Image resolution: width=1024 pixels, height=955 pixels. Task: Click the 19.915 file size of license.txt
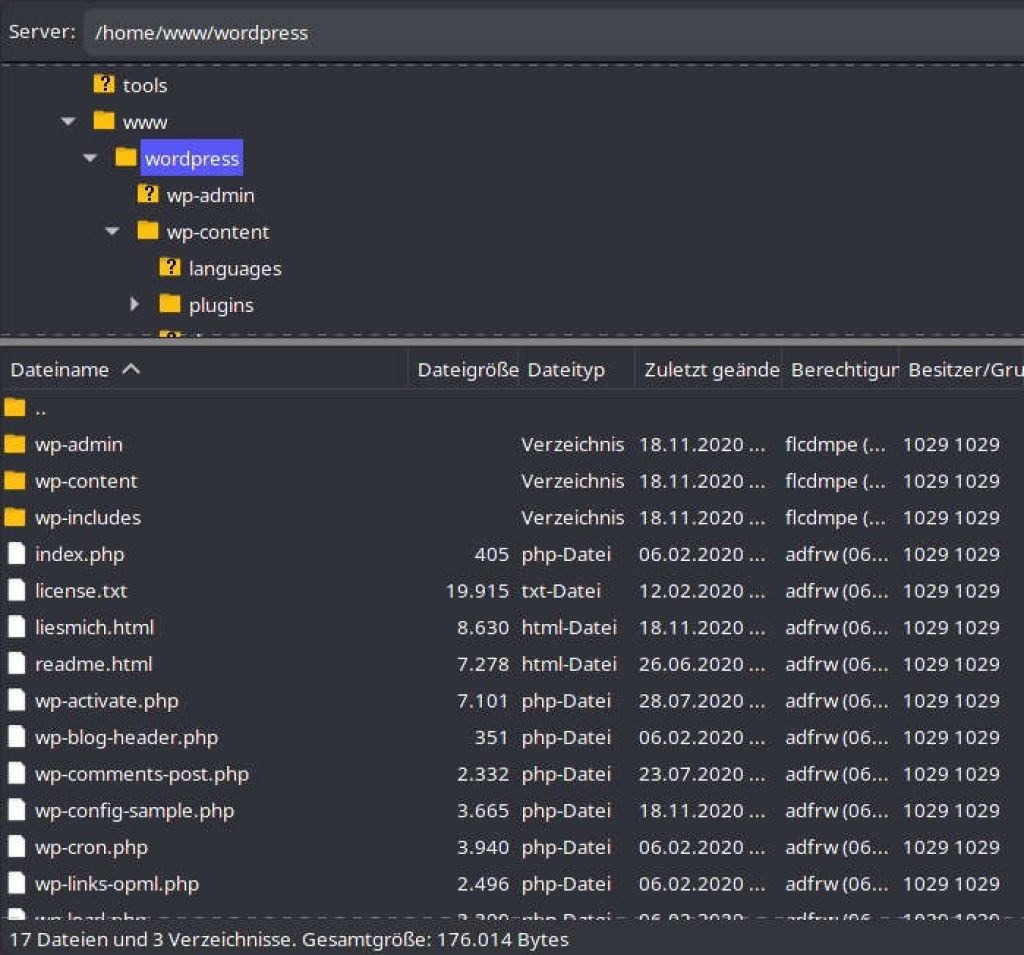477,591
